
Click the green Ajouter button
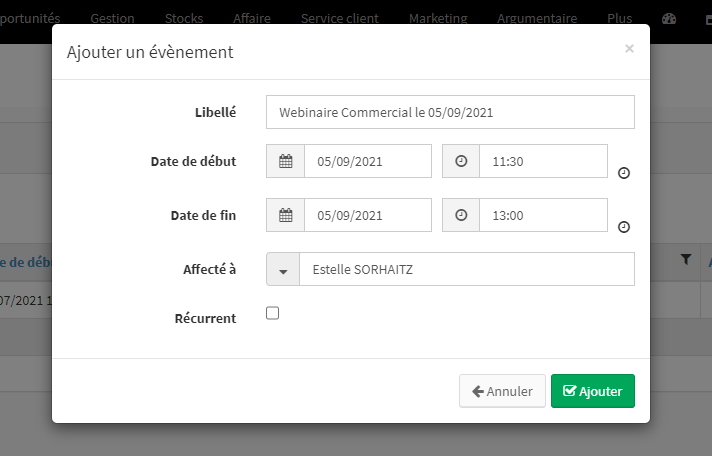click(593, 391)
